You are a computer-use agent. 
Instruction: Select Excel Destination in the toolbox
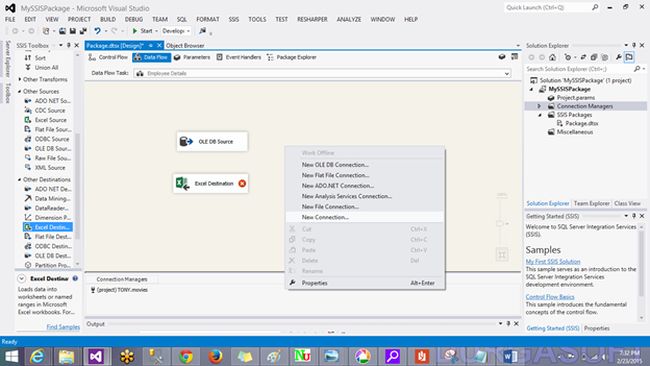coord(48,227)
